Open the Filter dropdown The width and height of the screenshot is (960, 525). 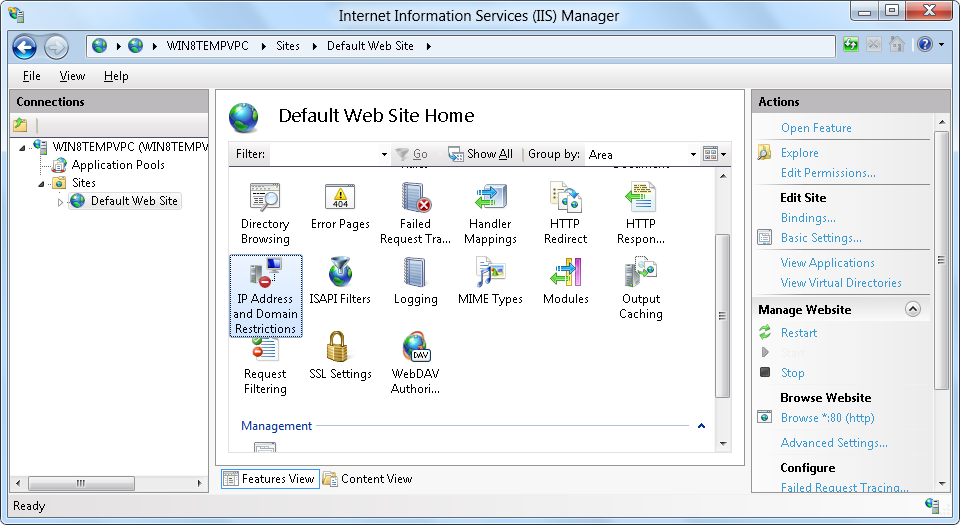click(x=384, y=154)
